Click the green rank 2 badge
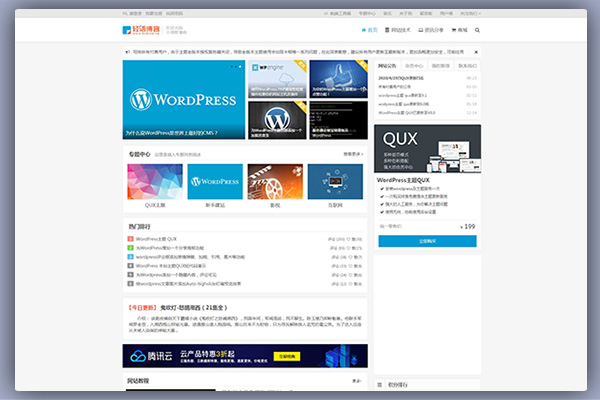Screen dimensions: 600x400 [130, 248]
